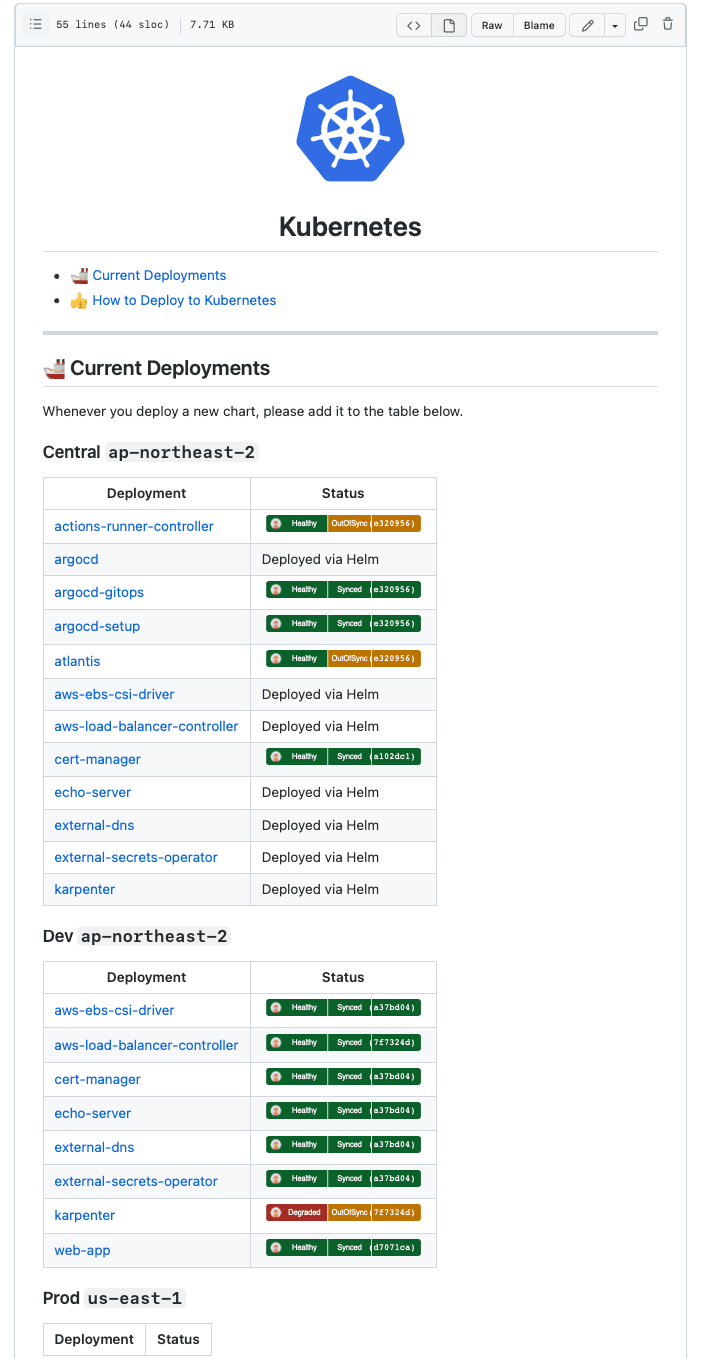
Task: Click the web-app deployment link
Action: (82, 1250)
